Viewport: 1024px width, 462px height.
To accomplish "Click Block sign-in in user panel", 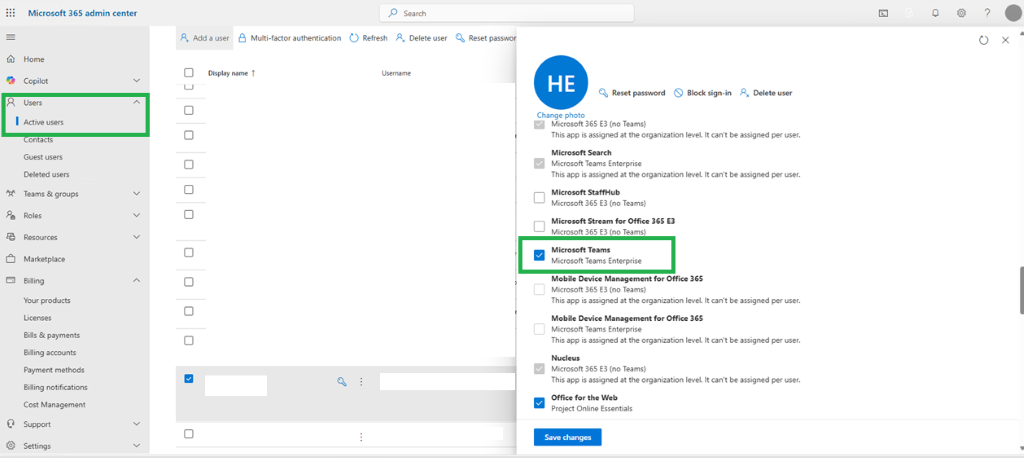I will (x=703, y=93).
